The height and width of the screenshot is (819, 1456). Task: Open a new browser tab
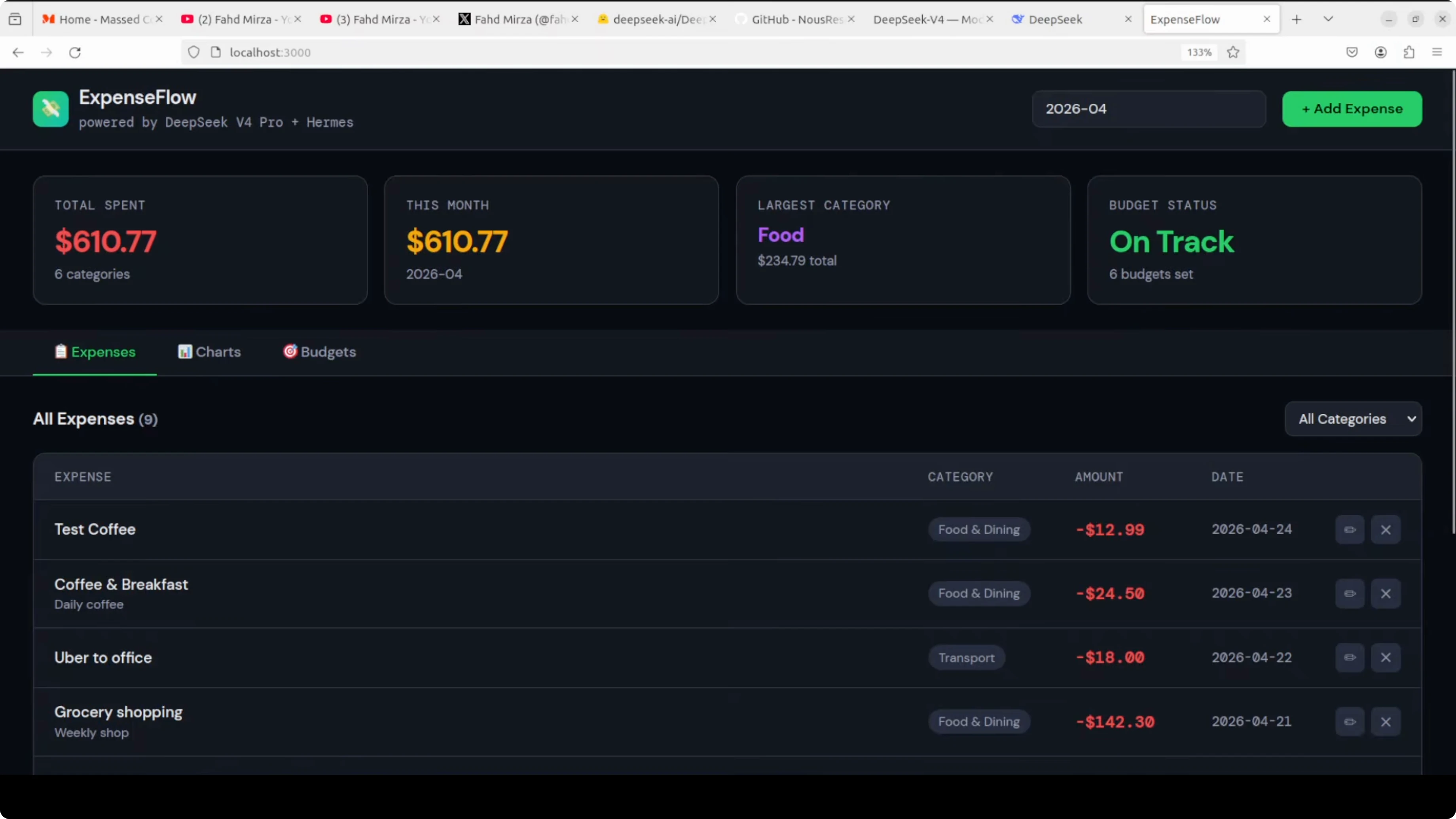[x=1297, y=19]
